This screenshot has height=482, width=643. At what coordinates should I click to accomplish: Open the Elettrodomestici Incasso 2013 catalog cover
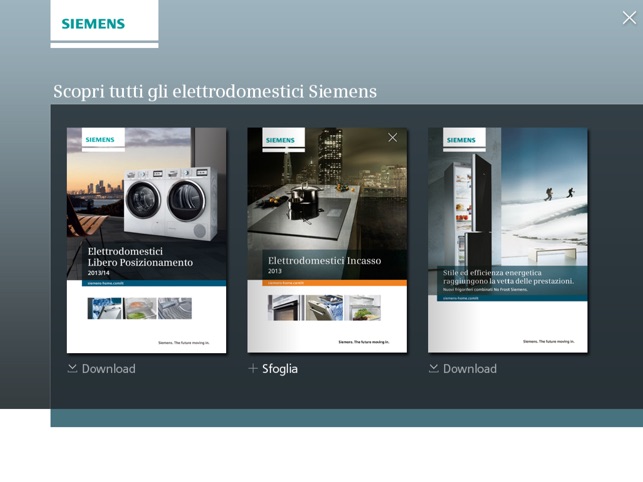point(327,240)
